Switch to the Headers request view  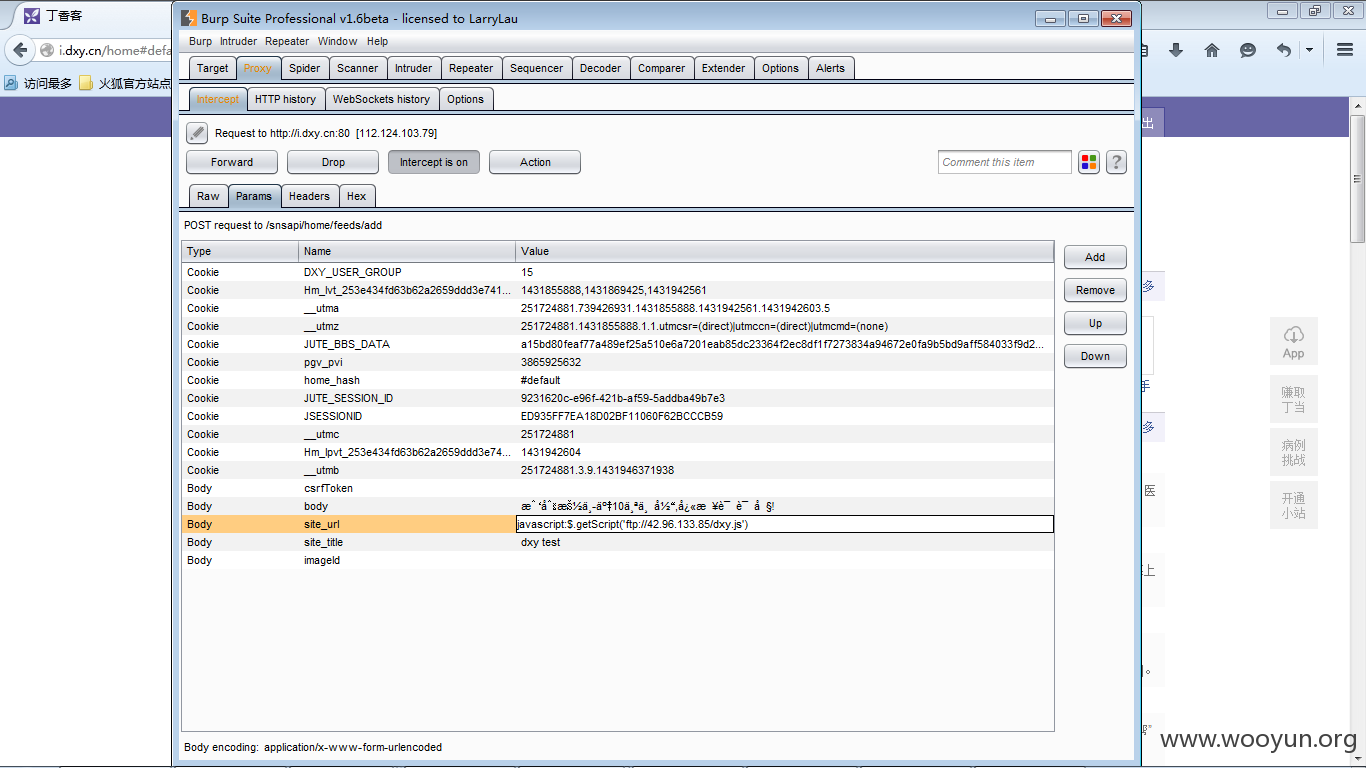(x=309, y=196)
